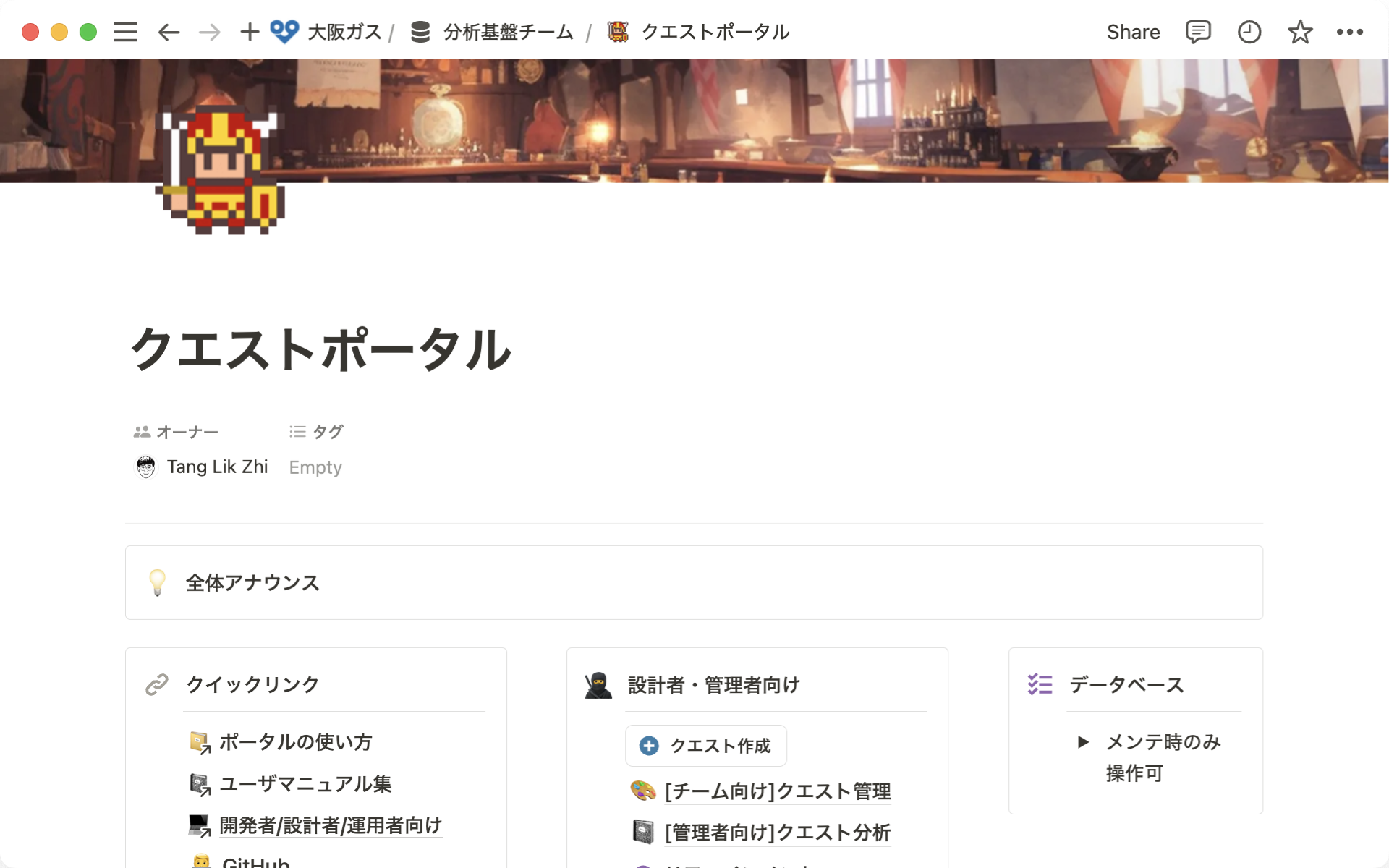Open the more options ellipsis menu

tap(1351, 31)
